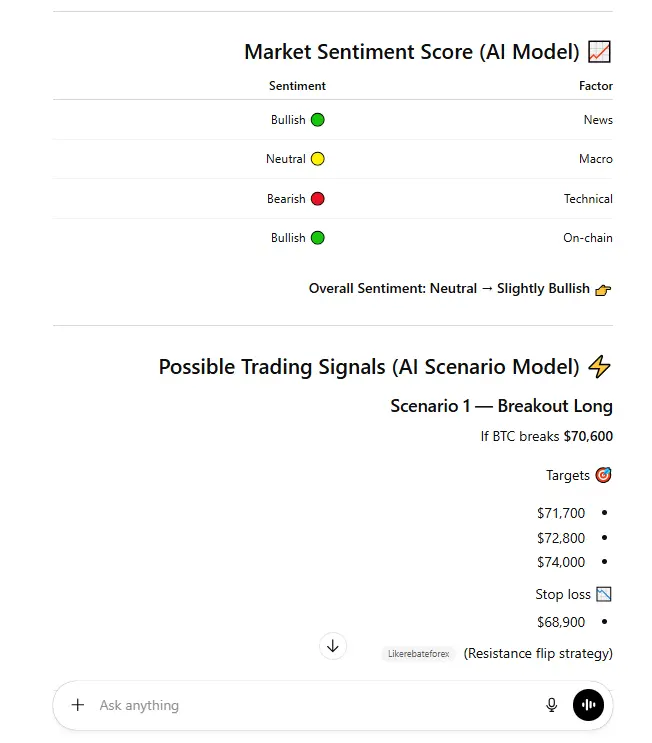Screen dimensions: 652x743
Task: Click the yellow Neutral indicator dot
Action: [x=318, y=159]
